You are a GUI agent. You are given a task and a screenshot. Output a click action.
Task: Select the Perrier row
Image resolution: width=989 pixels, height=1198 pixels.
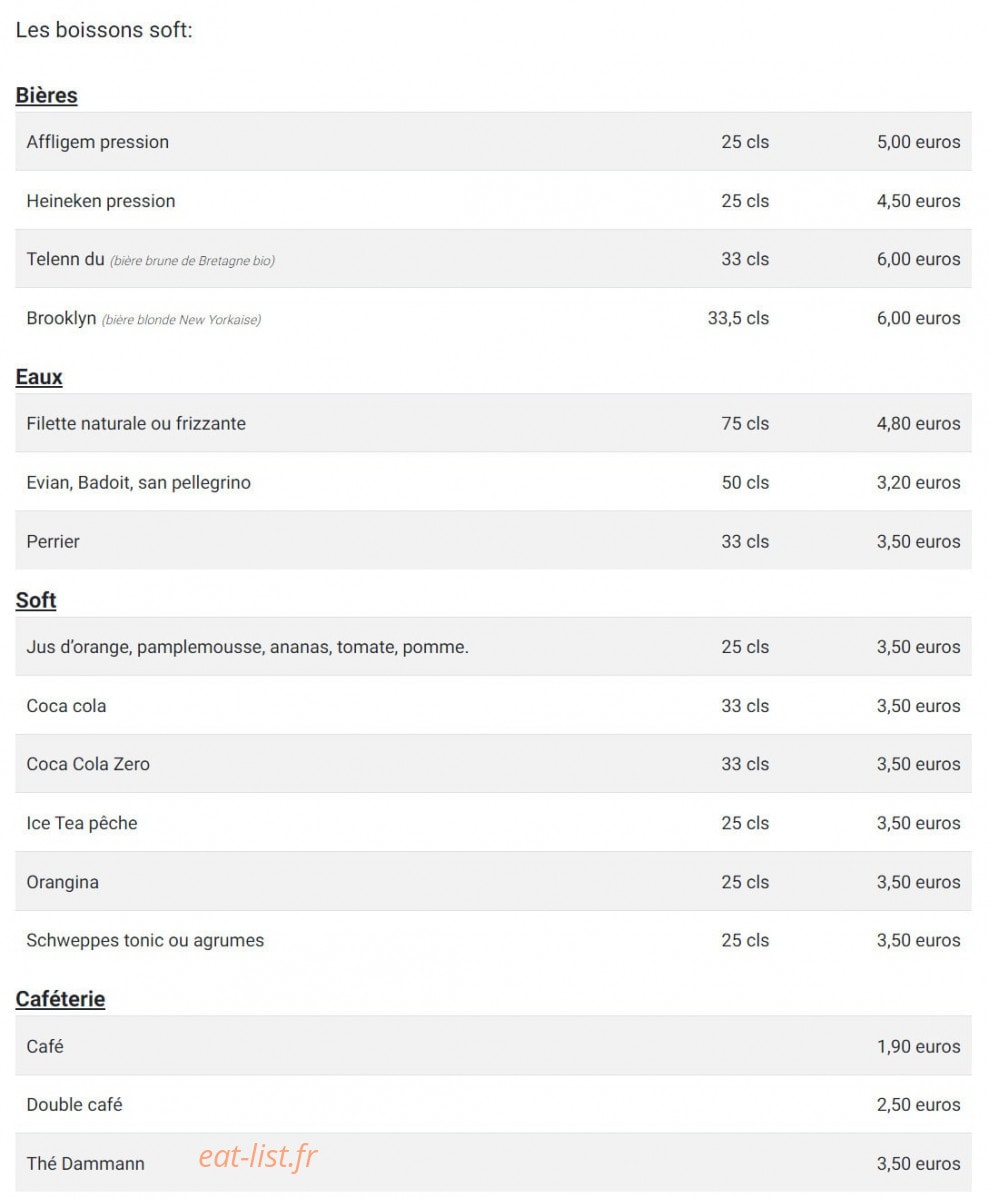[x=493, y=541]
